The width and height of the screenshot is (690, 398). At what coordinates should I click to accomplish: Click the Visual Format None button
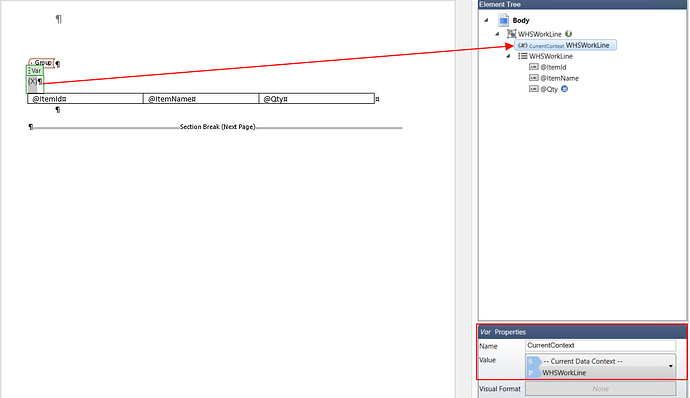(600, 389)
